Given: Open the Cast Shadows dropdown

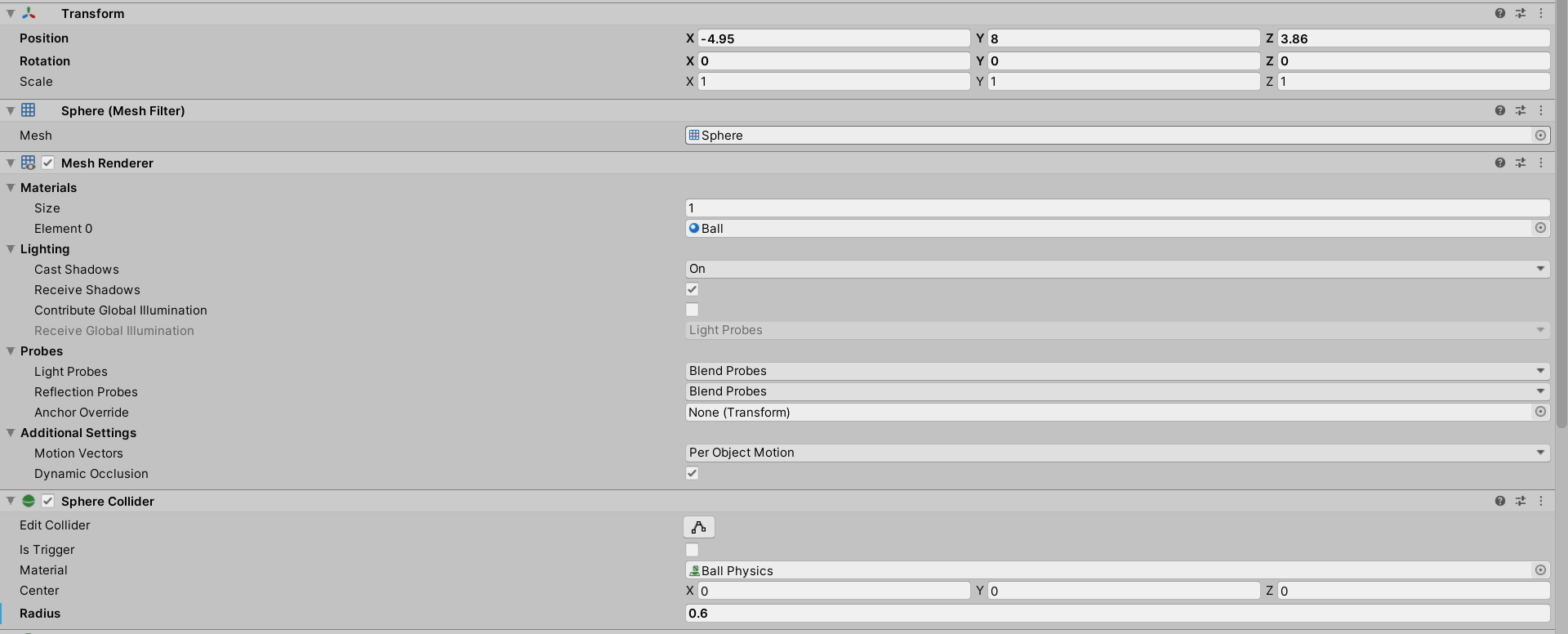Looking at the screenshot, I should pyautogui.click(x=1117, y=269).
